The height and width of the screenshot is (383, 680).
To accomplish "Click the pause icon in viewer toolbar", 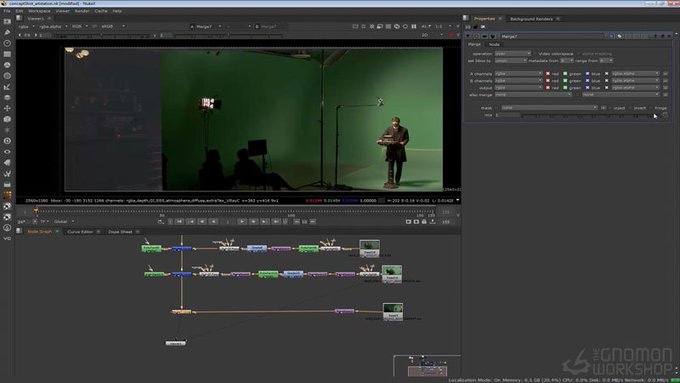I will 414,26.
